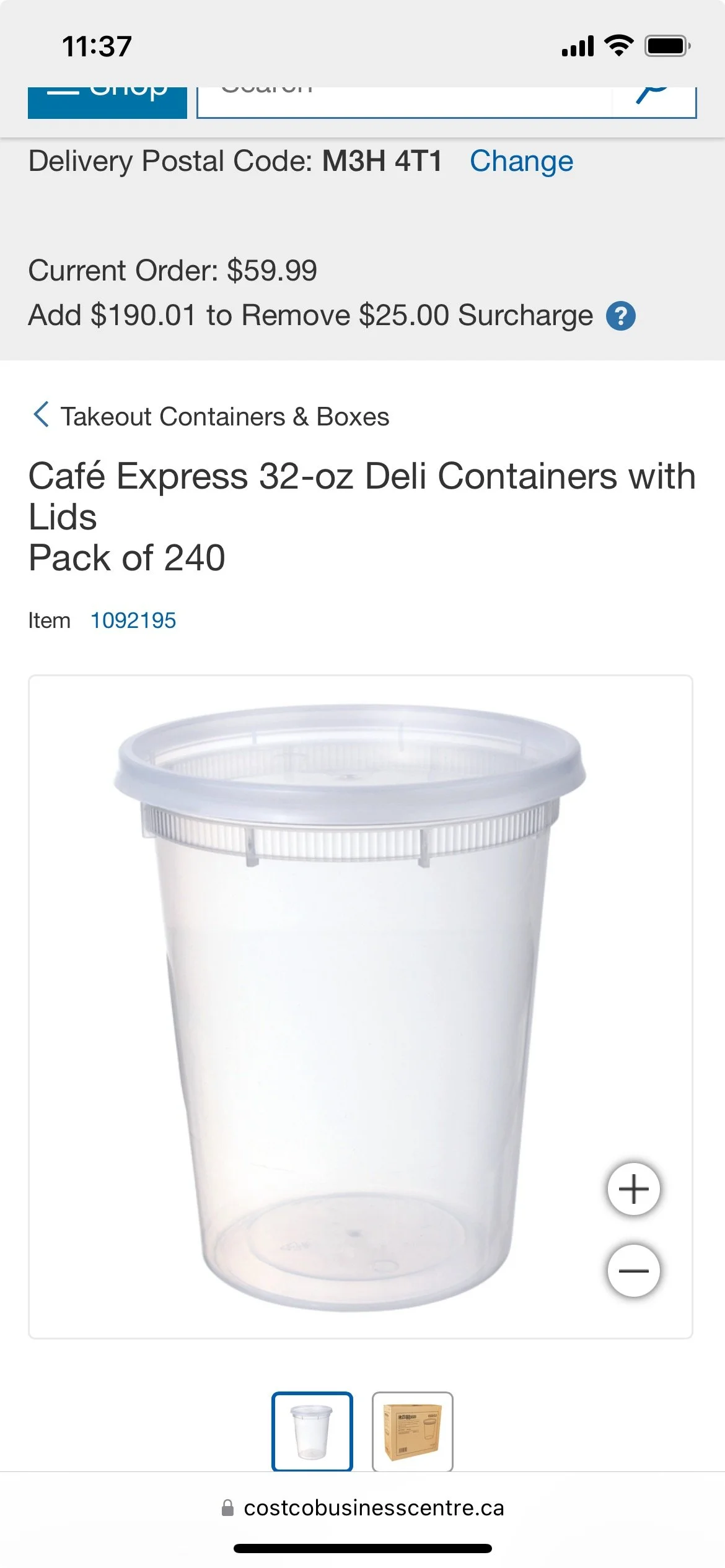Open the Shop menu button
Image resolution: width=725 pixels, height=1568 pixels.
107,102
